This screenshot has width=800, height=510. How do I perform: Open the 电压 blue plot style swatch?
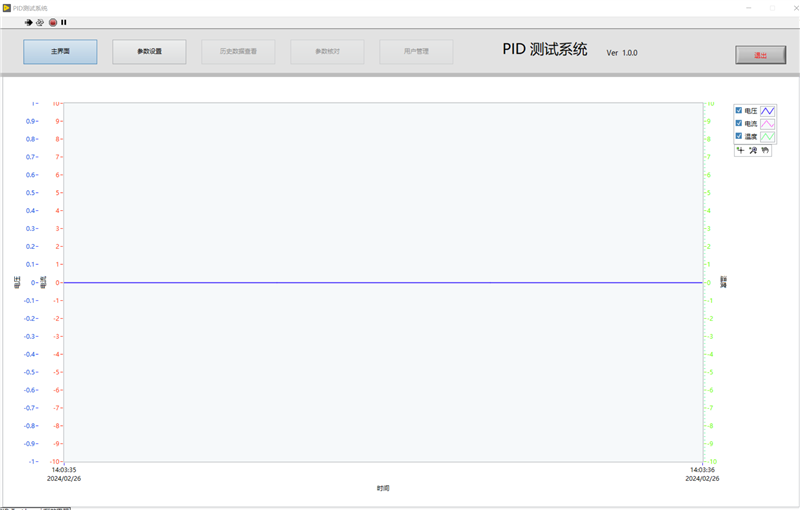(768, 110)
